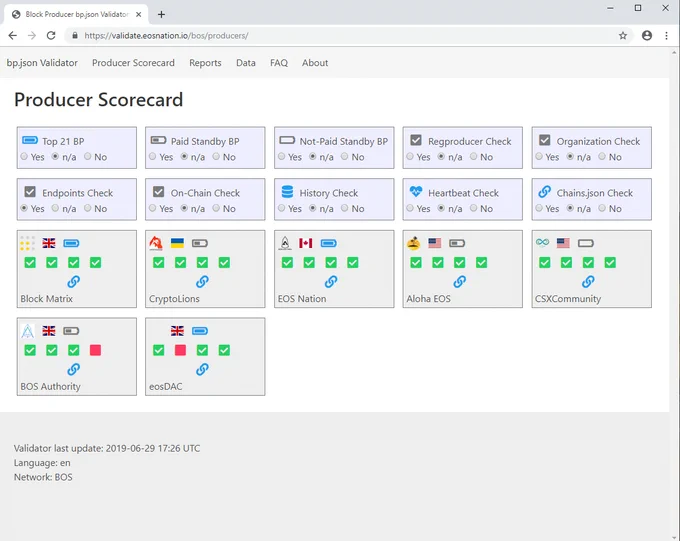This screenshot has width=680, height=541.
Task: Select Yes for Not-Paid Standby BP
Action: tap(281, 156)
